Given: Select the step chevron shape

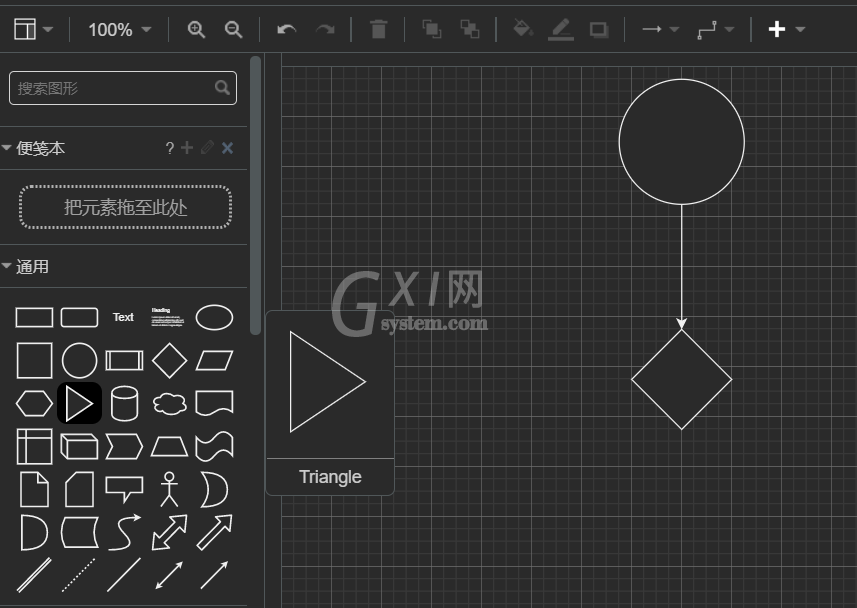Looking at the screenshot, I should [124, 447].
